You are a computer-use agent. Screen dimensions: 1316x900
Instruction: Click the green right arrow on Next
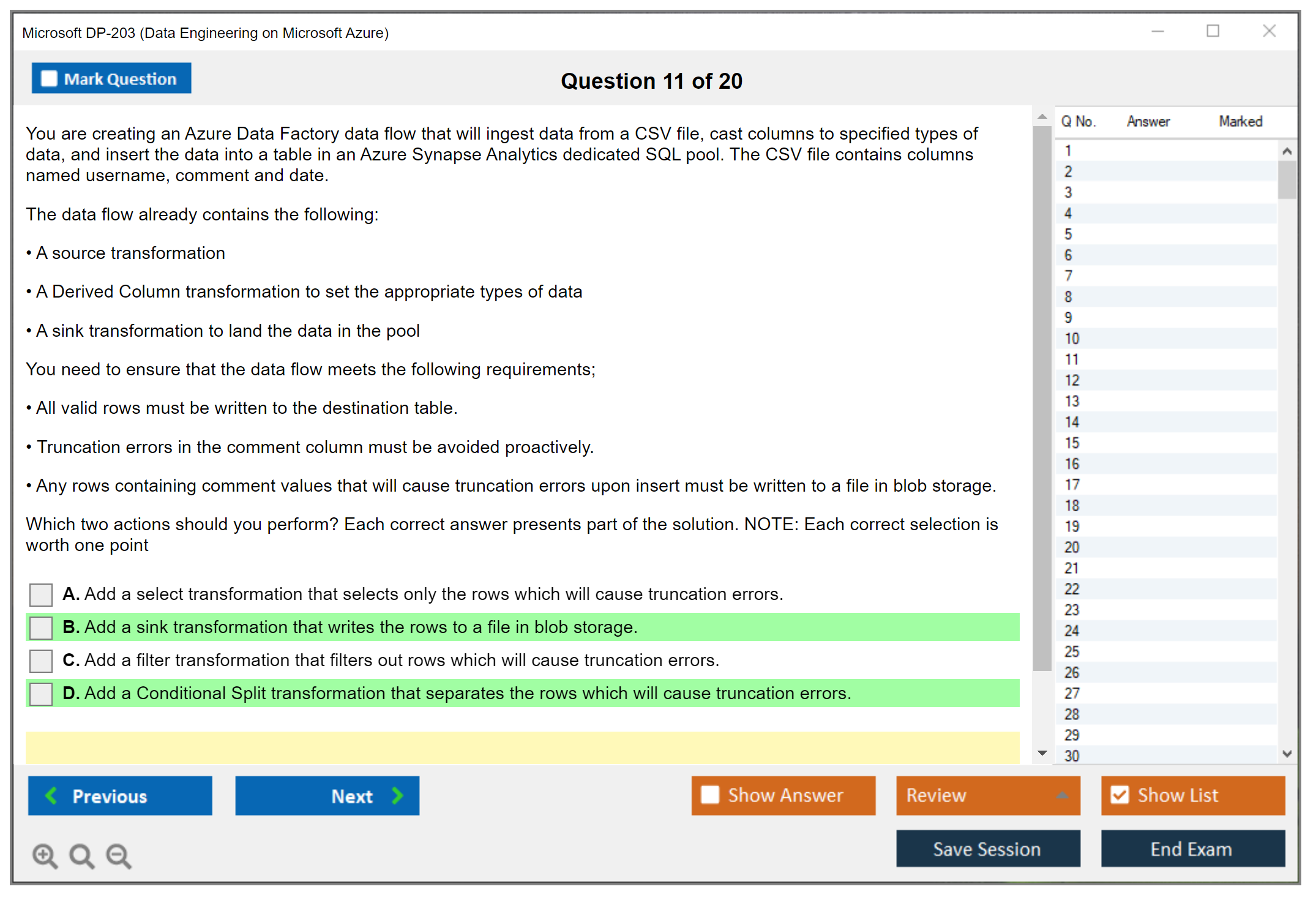(x=397, y=796)
